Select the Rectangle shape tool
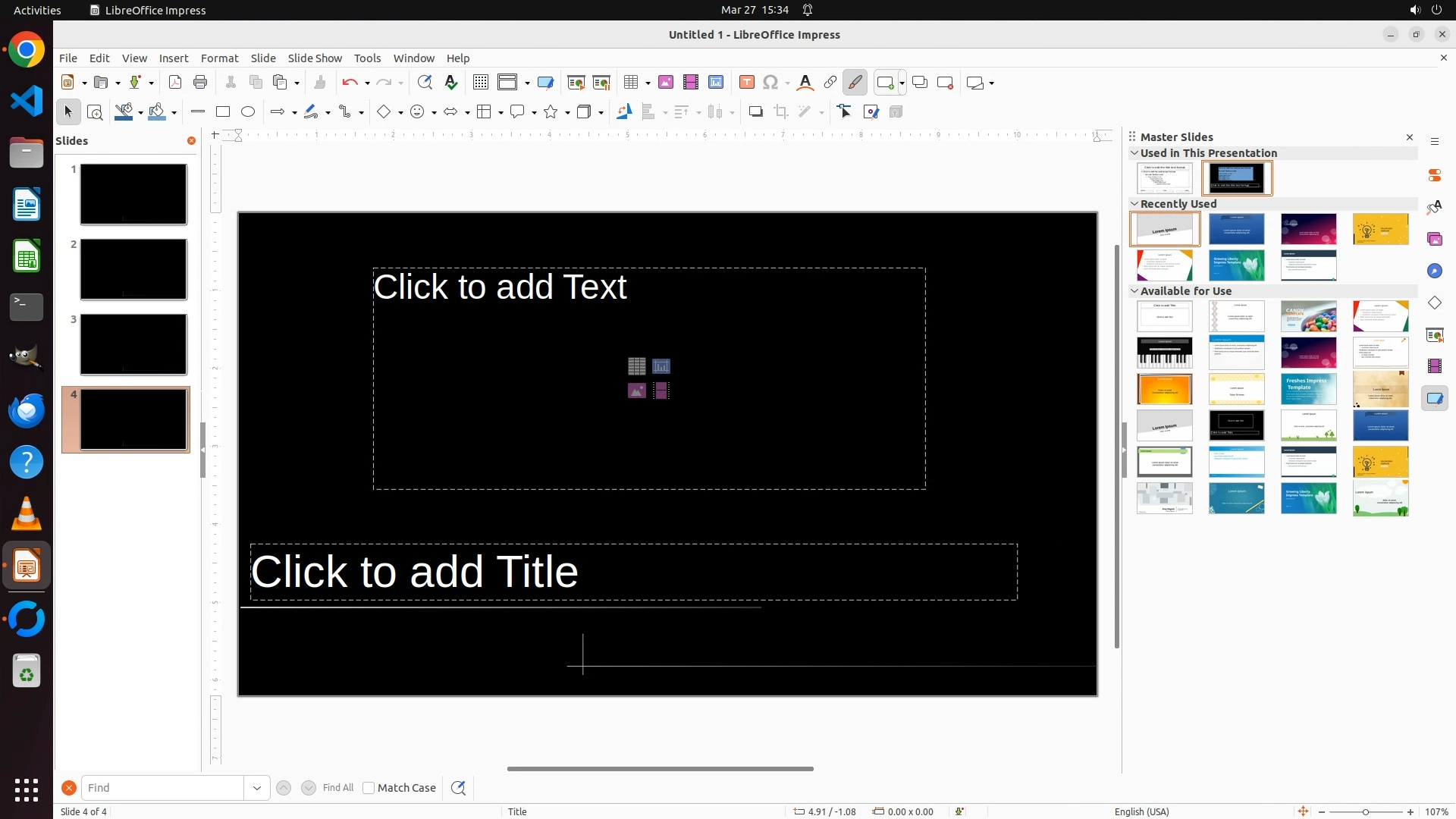 tap(223, 112)
